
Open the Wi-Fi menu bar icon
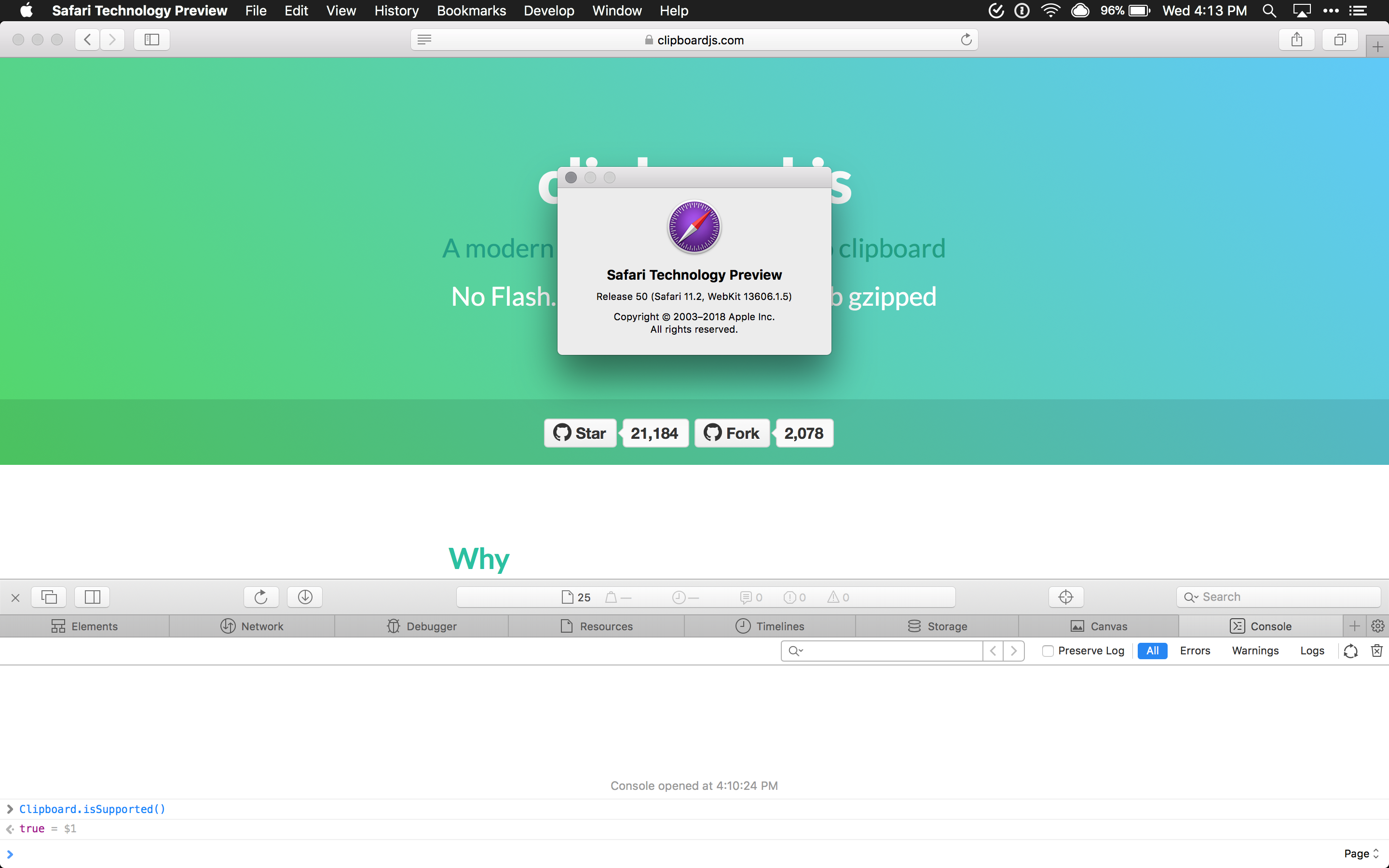pyautogui.click(x=1050, y=10)
